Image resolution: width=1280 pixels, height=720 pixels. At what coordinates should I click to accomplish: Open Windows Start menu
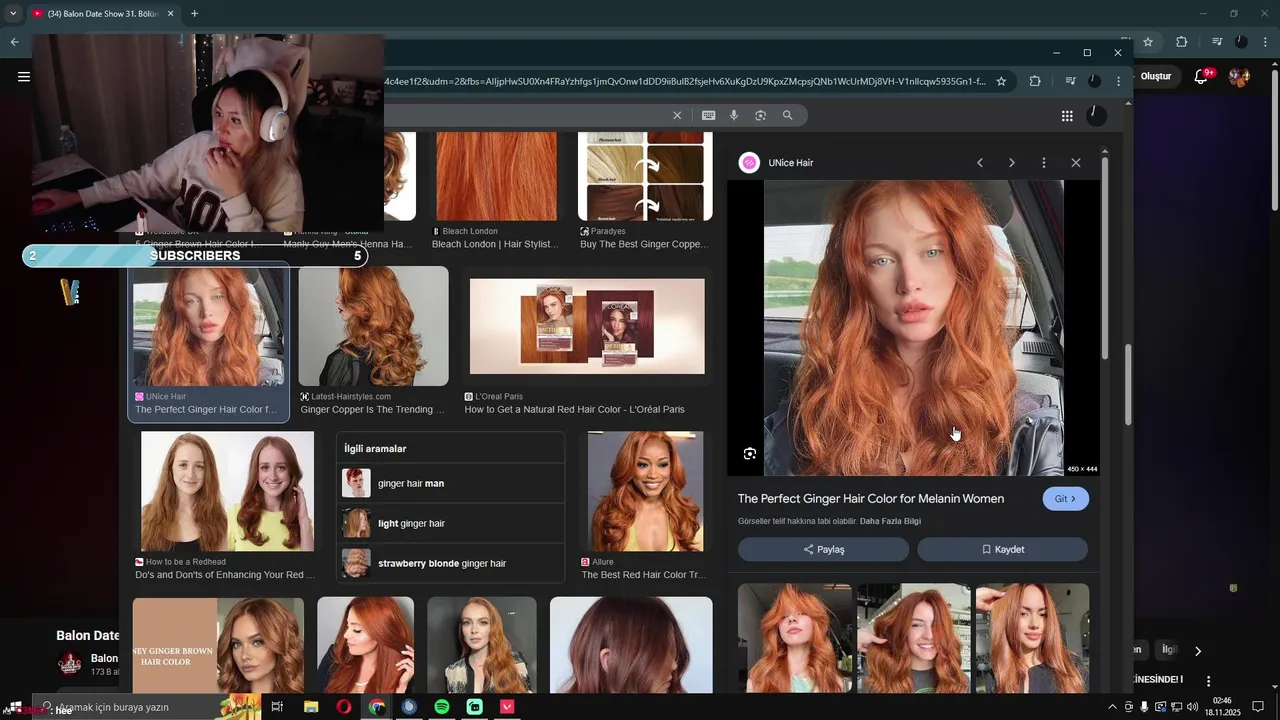click(x=14, y=707)
